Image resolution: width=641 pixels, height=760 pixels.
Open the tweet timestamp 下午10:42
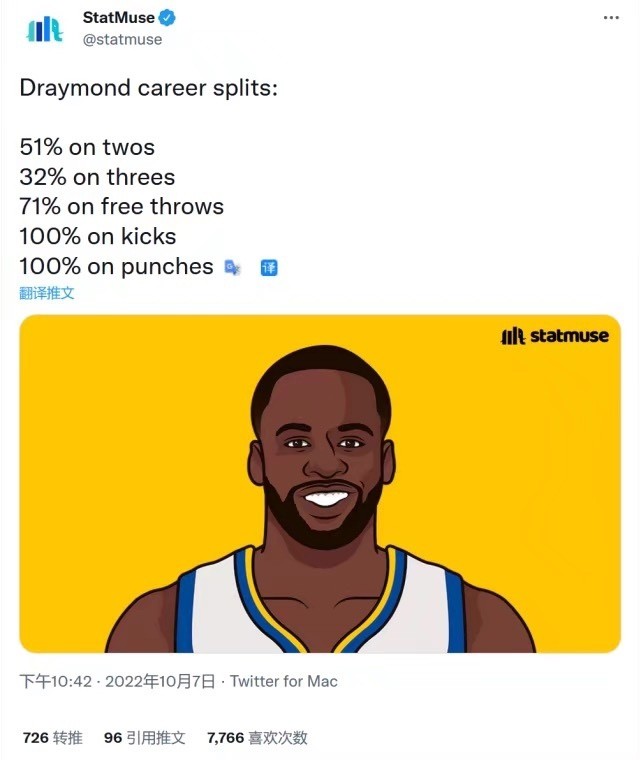tap(56, 681)
